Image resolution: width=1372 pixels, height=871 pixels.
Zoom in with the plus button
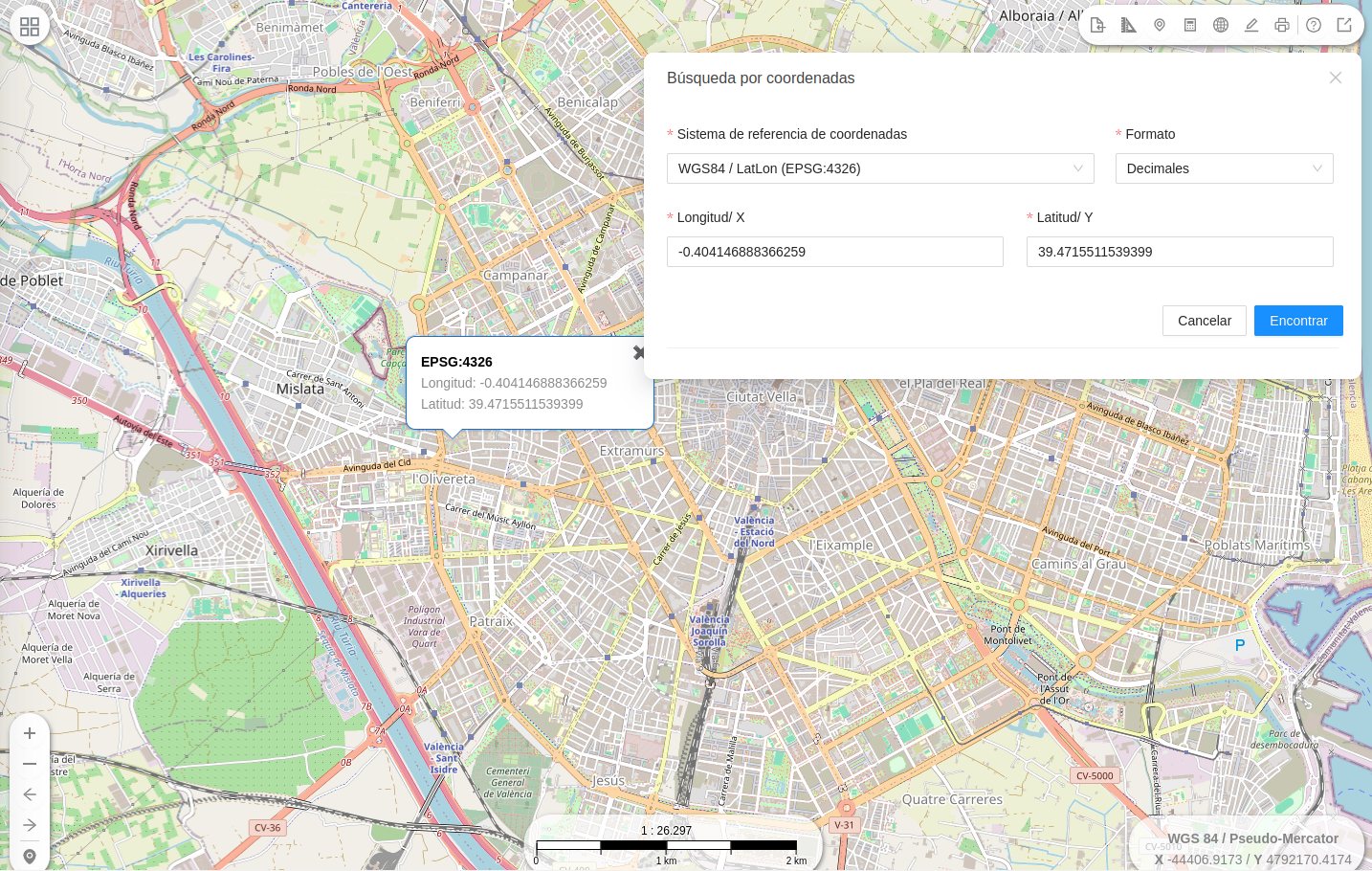(30, 733)
